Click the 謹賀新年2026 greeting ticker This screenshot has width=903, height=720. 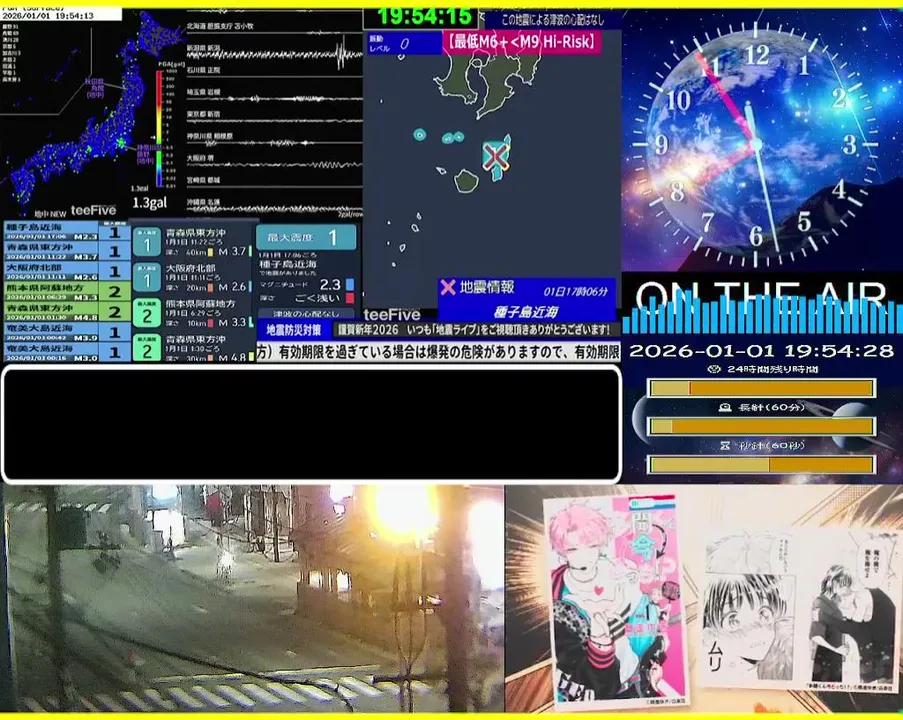pyautogui.click(x=473, y=330)
